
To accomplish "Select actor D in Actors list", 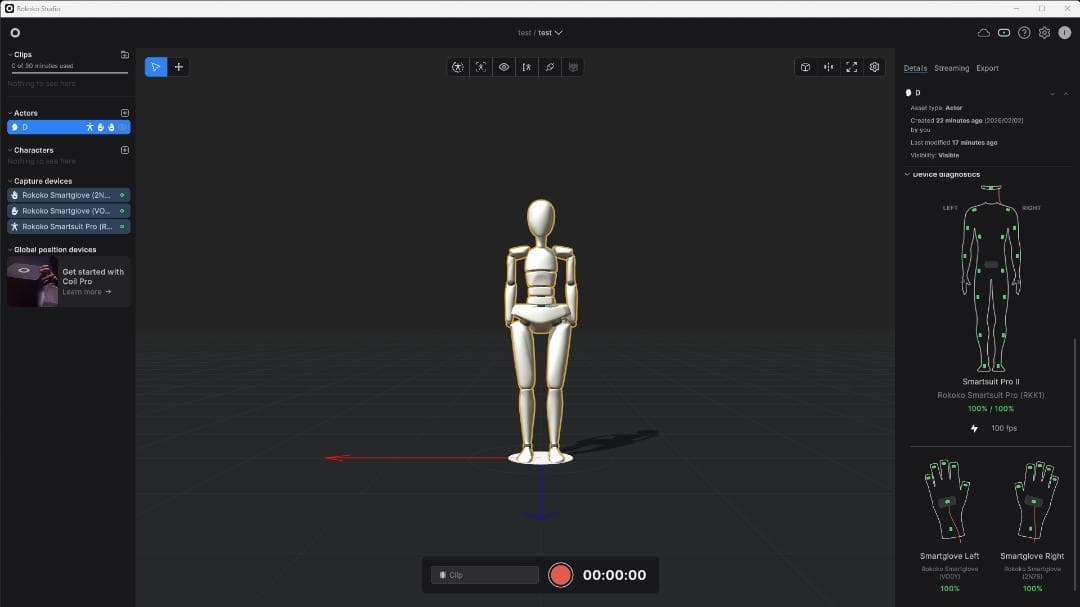I will tap(68, 127).
